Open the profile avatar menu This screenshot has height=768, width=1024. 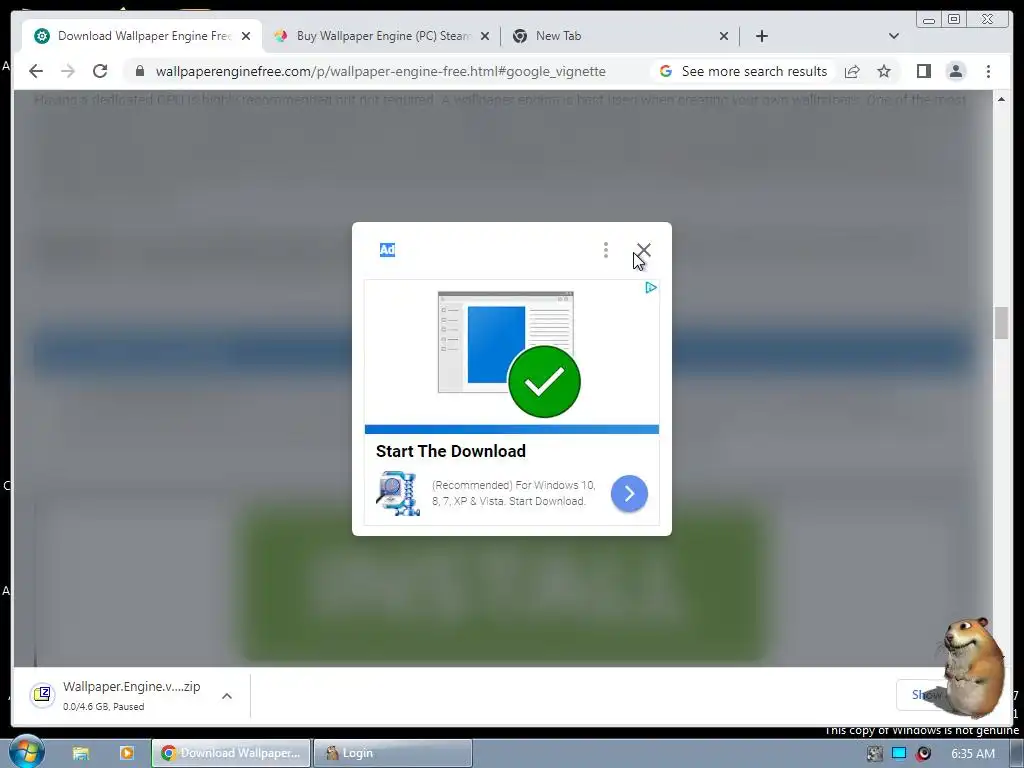[x=955, y=71]
